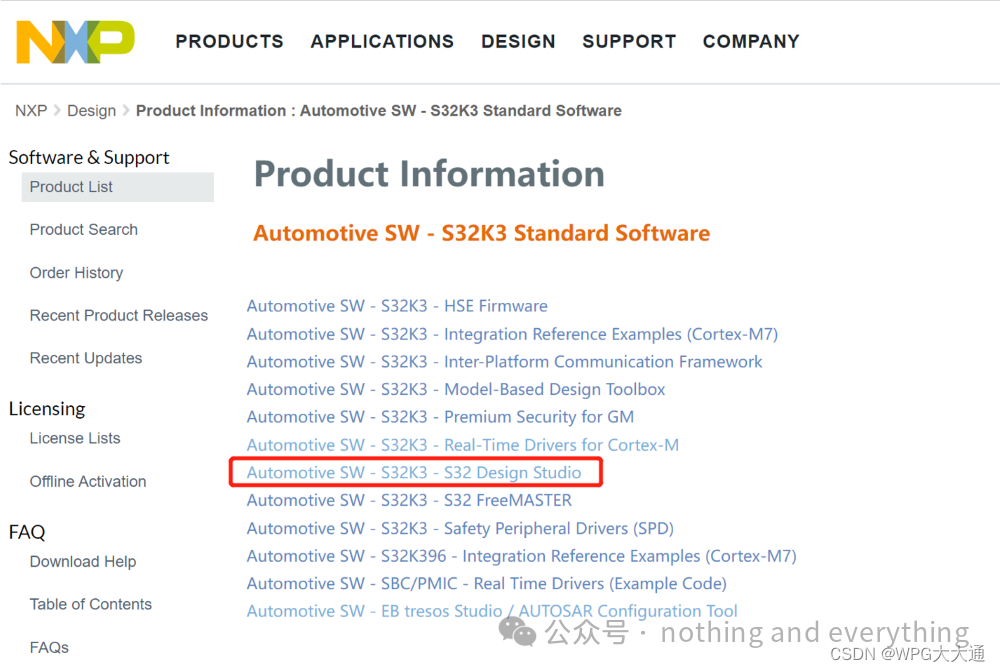Open Safety Peripheral Drivers (SPD) link
The width and height of the screenshot is (1000, 672).
[x=460, y=528]
